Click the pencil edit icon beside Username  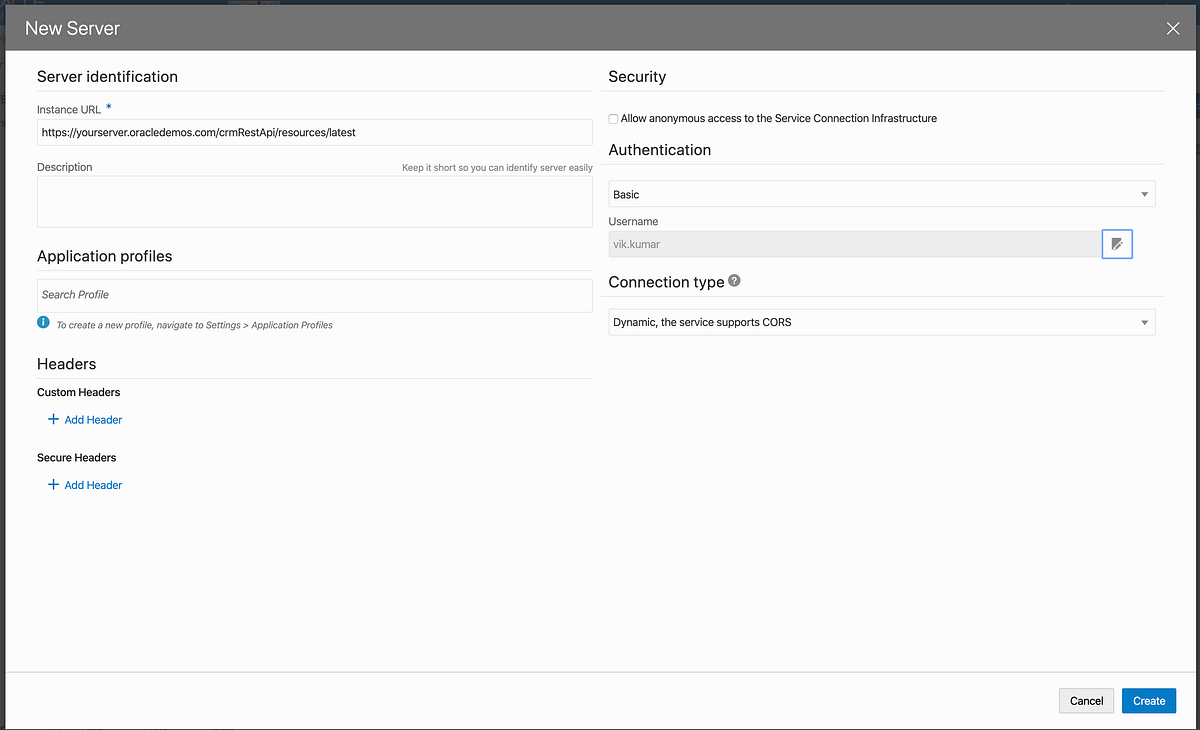pyautogui.click(x=1117, y=243)
